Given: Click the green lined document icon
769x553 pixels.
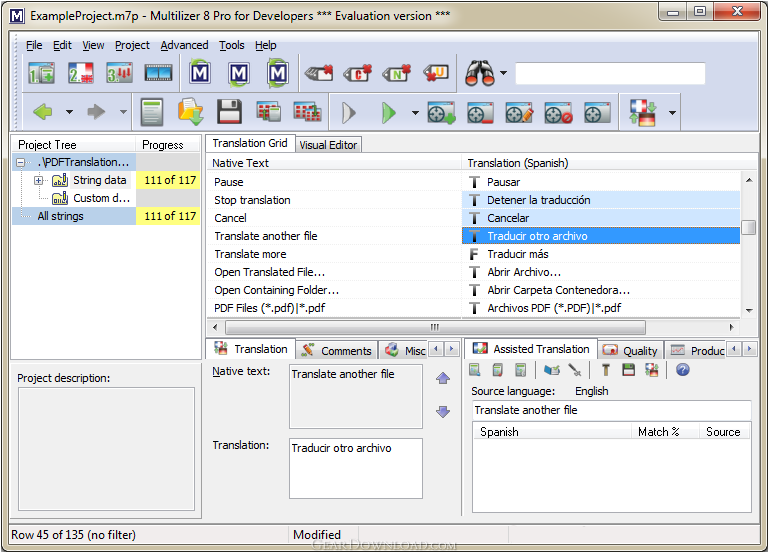Looking at the screenshot, I should pyautogui.click(x=152, y=112).
